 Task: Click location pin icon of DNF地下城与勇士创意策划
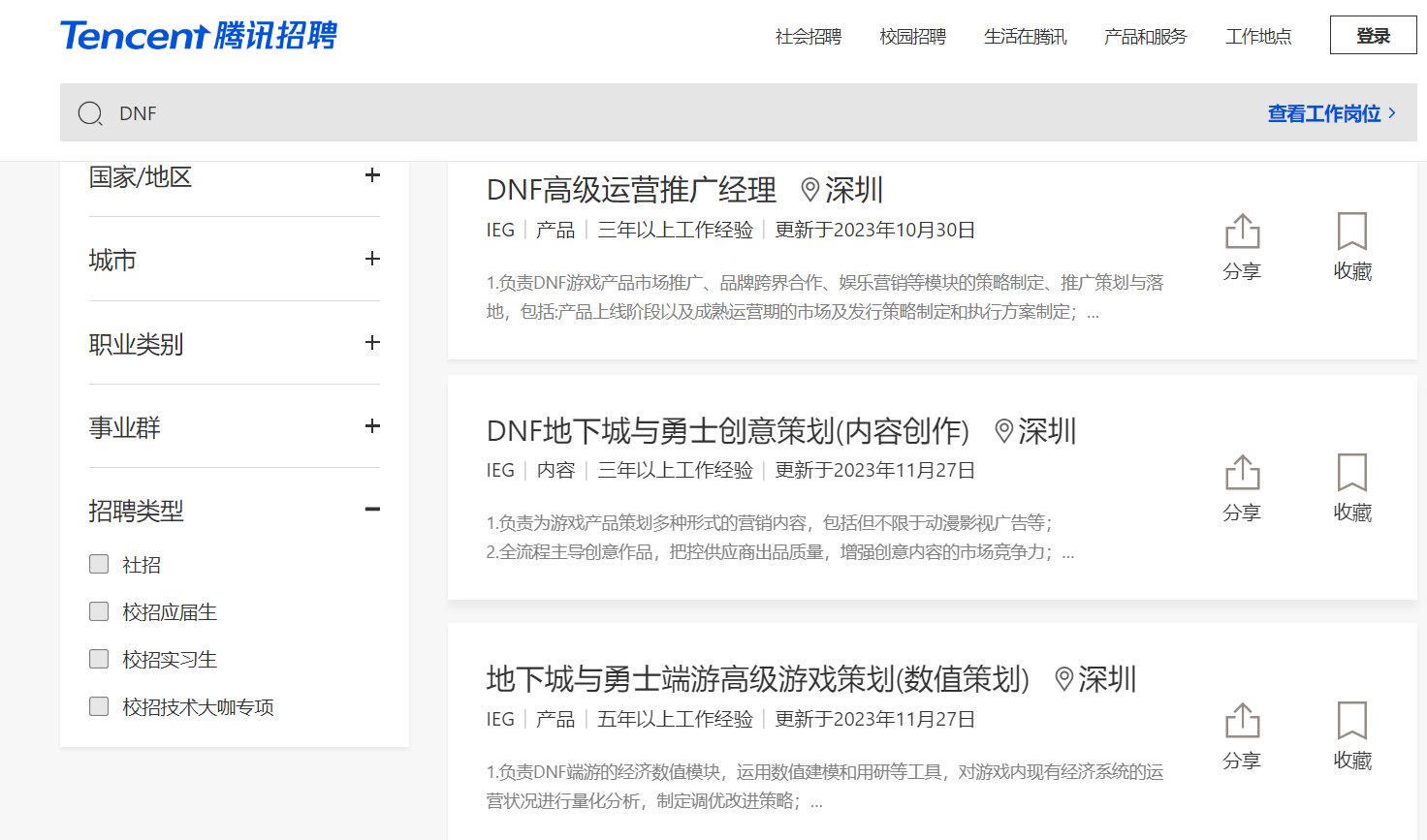click(1004, 430)
